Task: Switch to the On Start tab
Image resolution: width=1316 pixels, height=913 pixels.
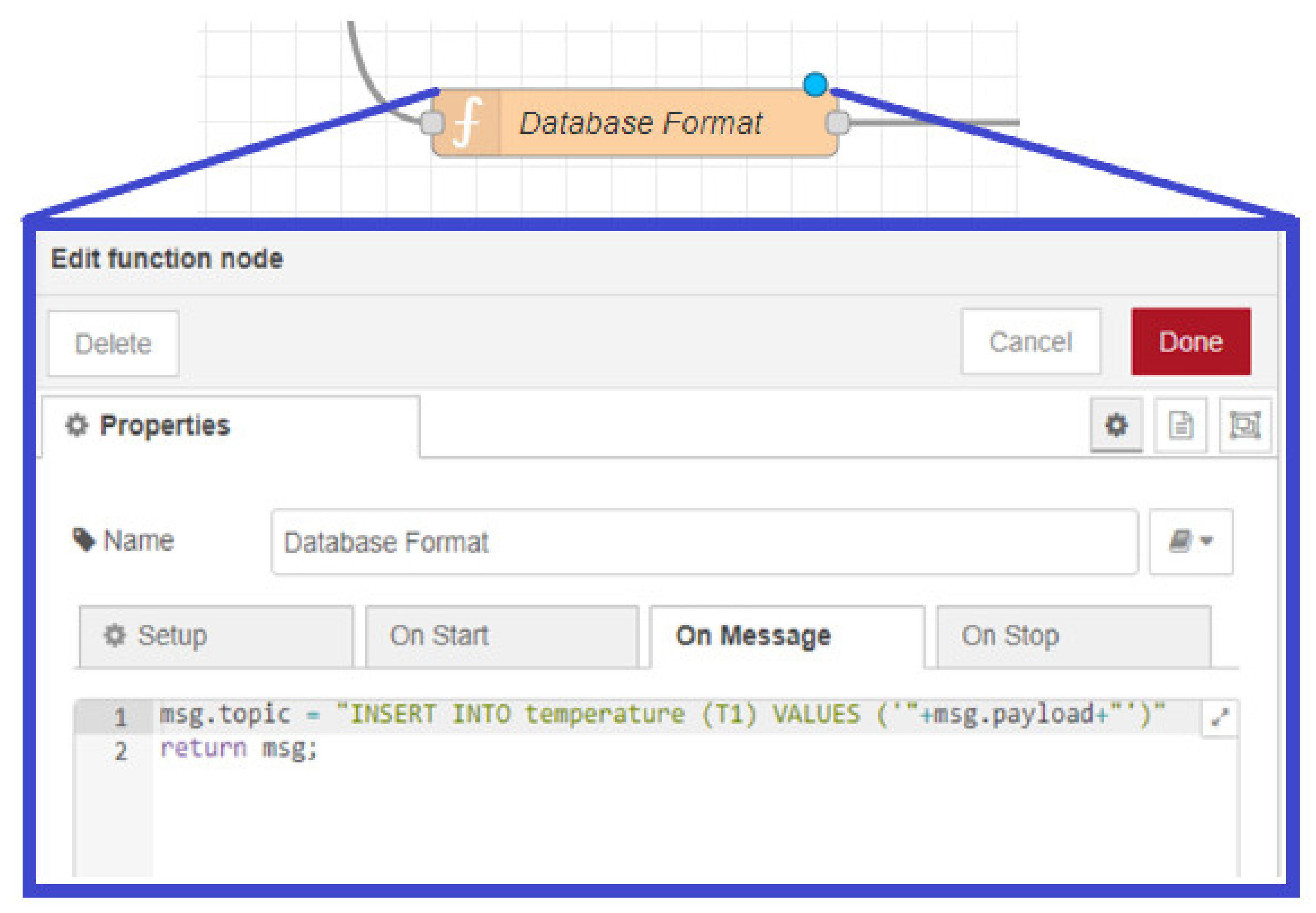Action: (x=501, y=635)
